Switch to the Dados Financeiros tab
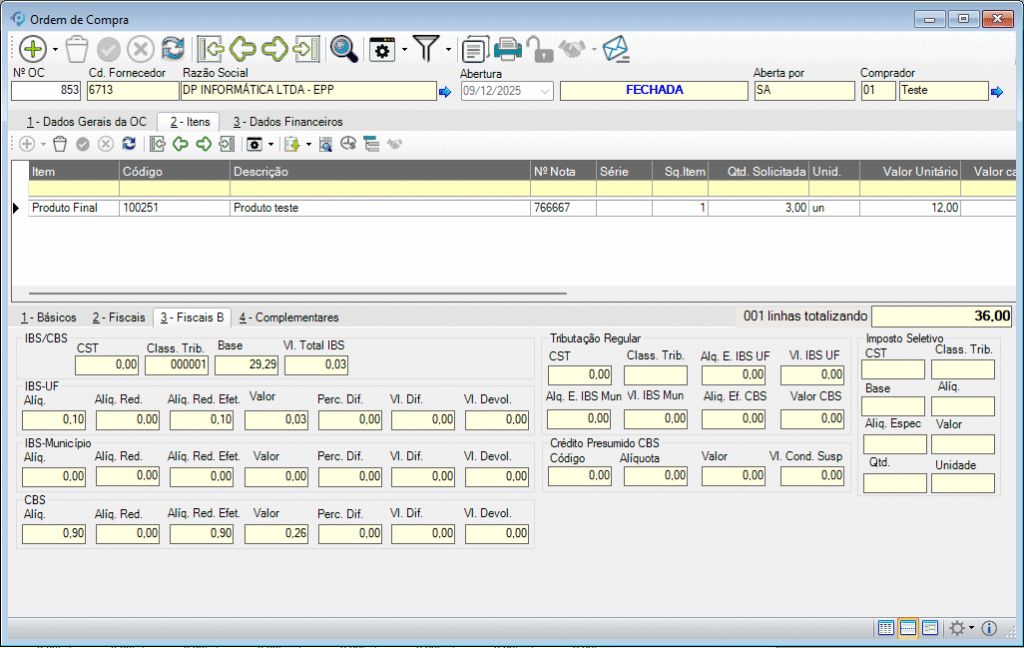This screenshot has height=648, width=1024. click(x=287, y=121)
